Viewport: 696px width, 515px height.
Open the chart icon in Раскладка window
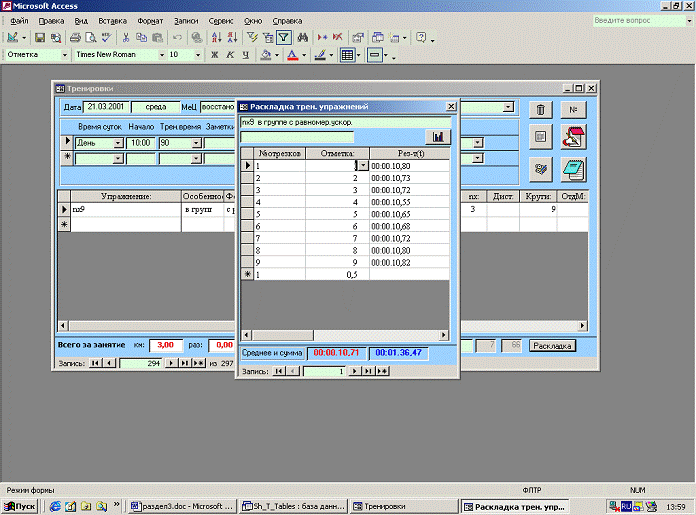coord(438,137)
